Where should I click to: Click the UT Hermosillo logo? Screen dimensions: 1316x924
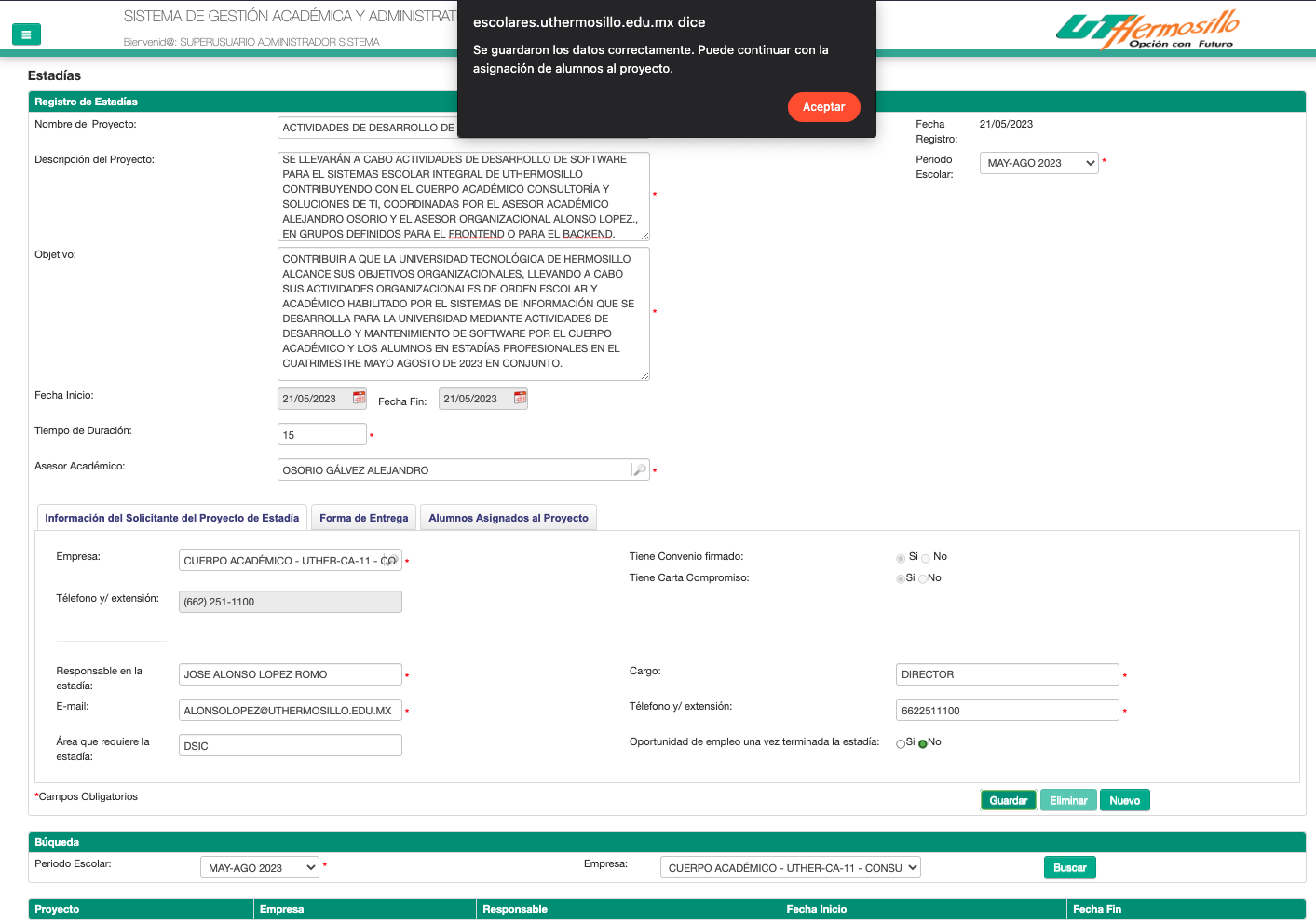click(1147, 30)
